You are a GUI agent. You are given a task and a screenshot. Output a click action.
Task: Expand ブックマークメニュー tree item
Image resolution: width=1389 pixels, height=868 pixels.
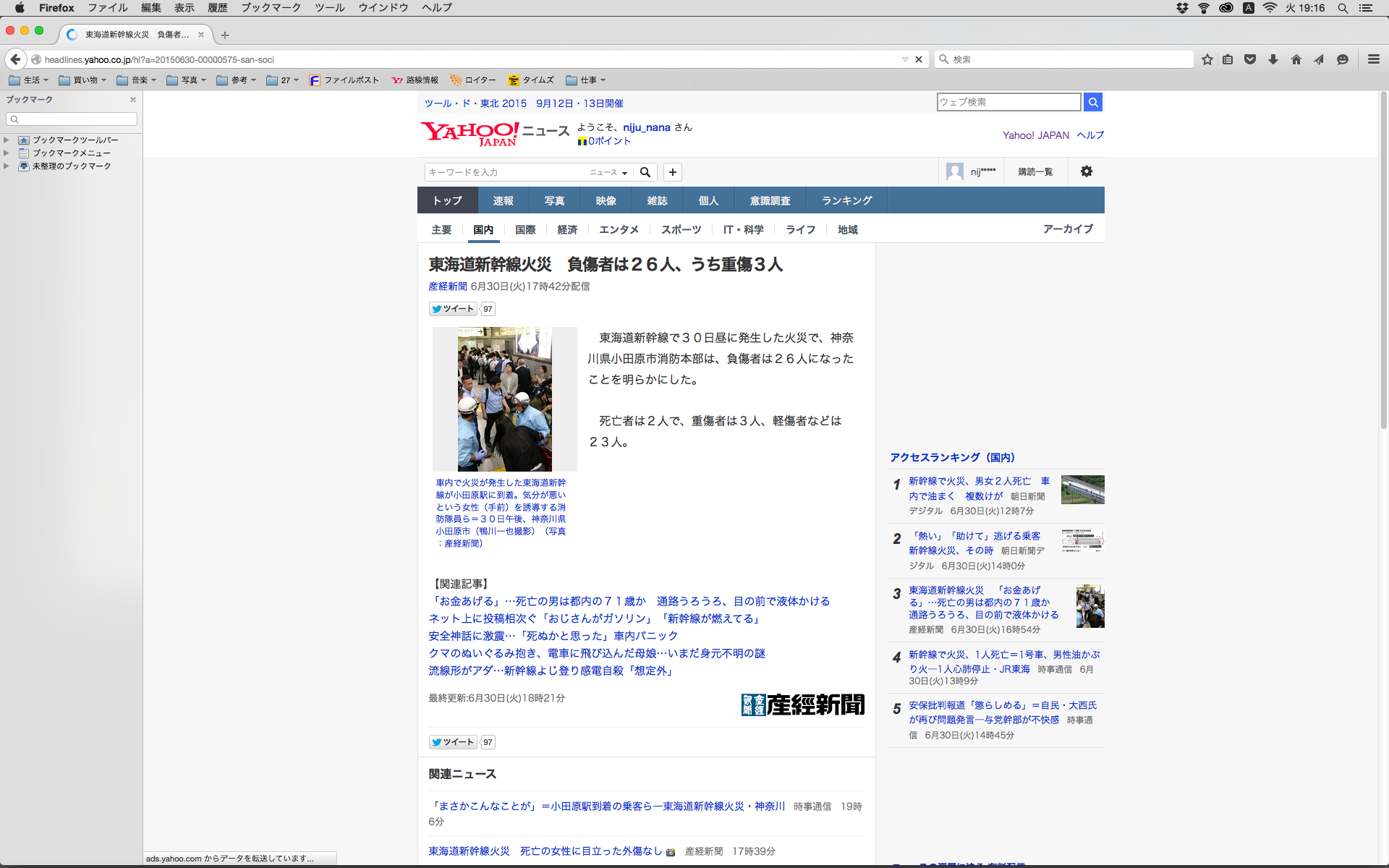pyautogui.click(x=7, y=153)
